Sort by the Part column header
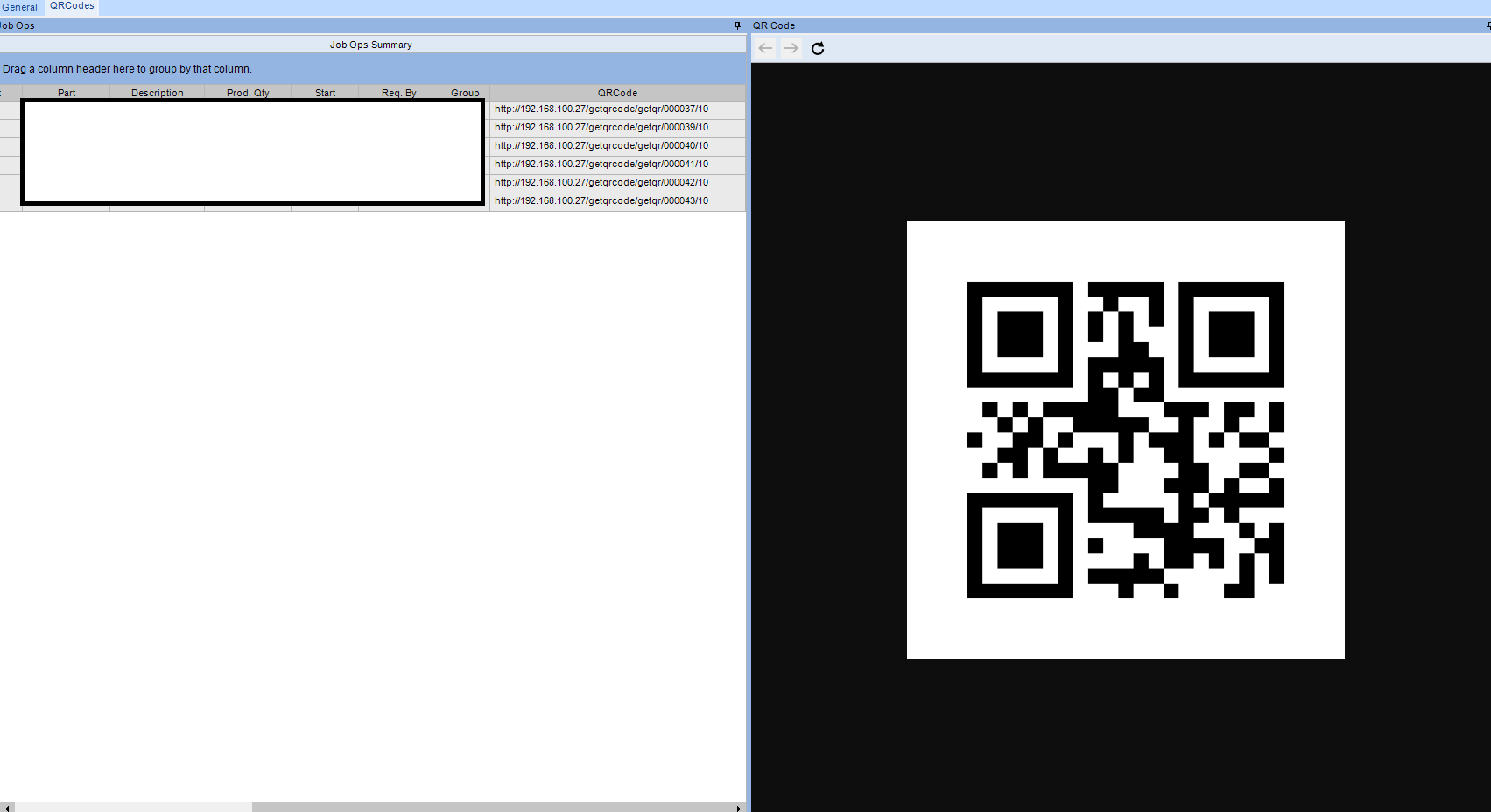The image size is (1491, 812). click(x=67, y=93)
